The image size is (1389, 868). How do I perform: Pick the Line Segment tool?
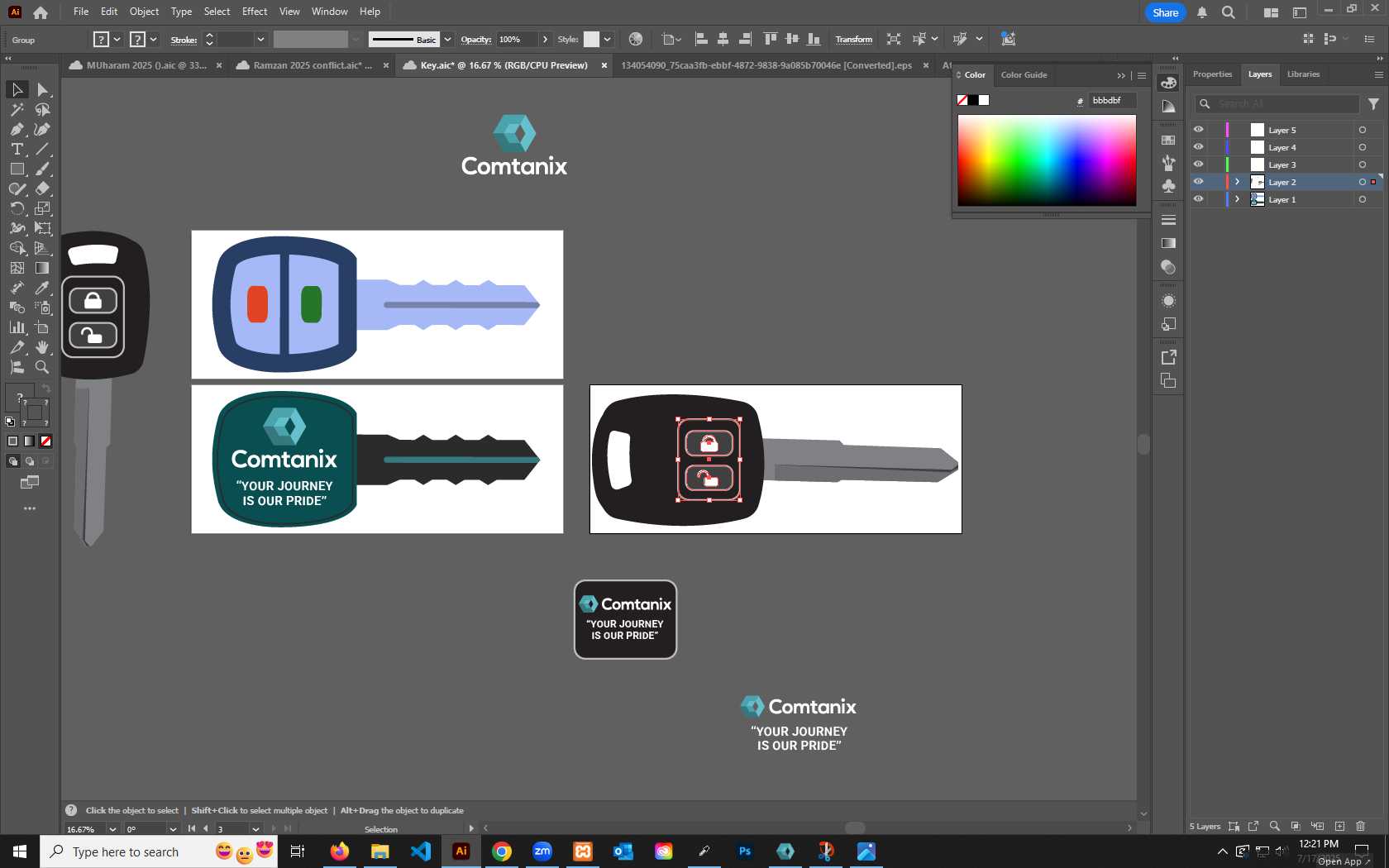point(42,149)
